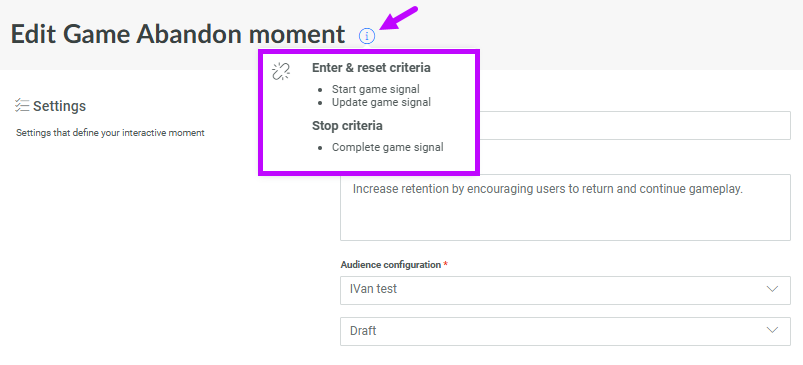Click the Settings section heading

click(x=59, y=106)
